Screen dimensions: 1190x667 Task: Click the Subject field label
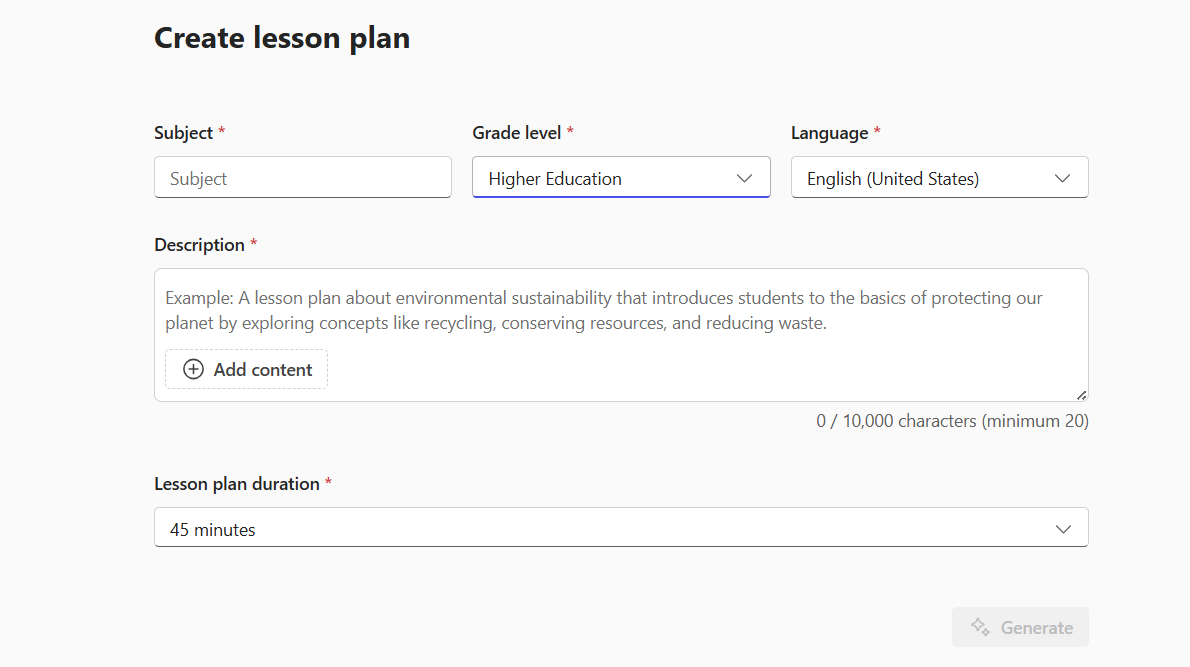pos(183,132)
